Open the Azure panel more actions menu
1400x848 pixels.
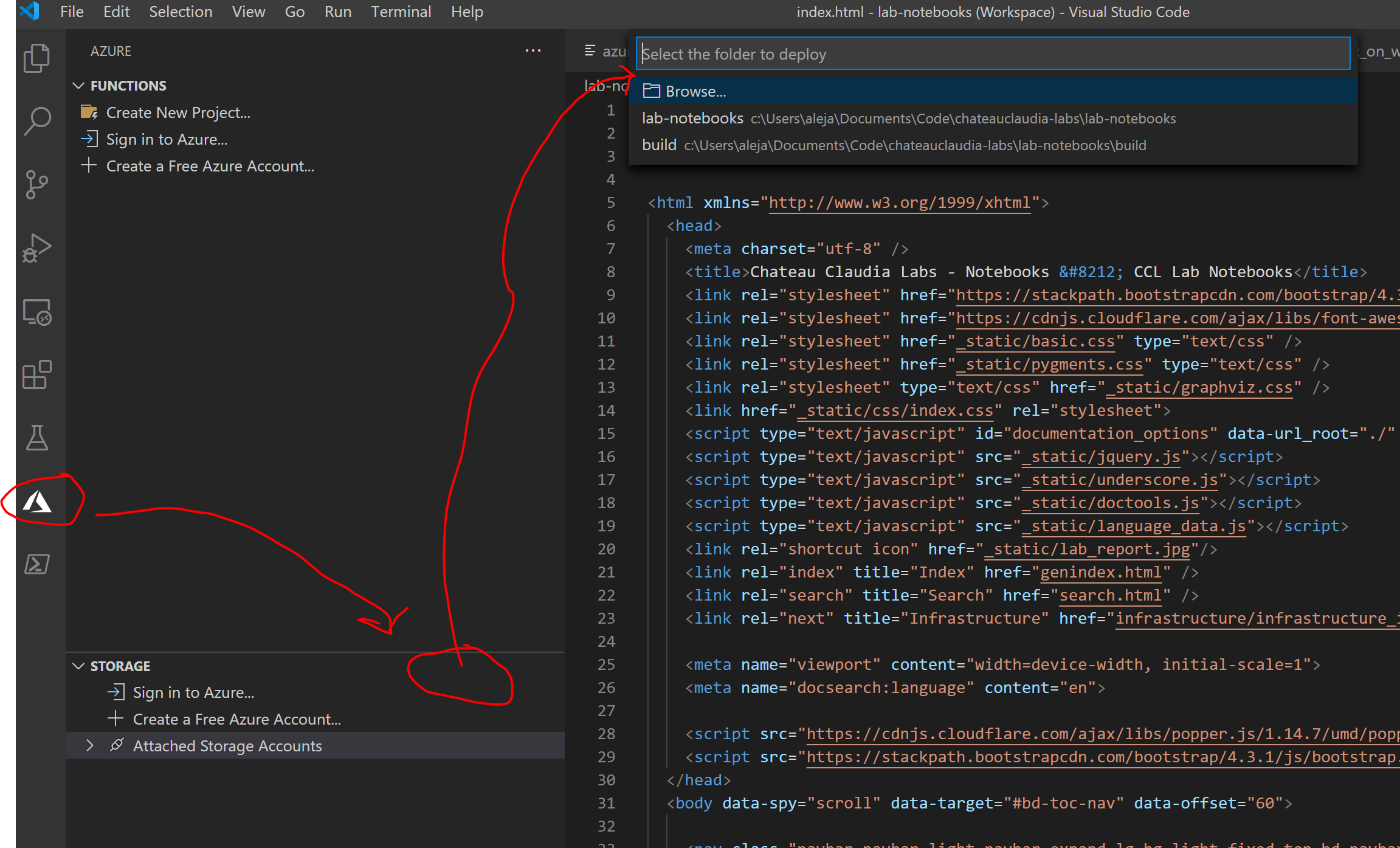click(533, 50)
